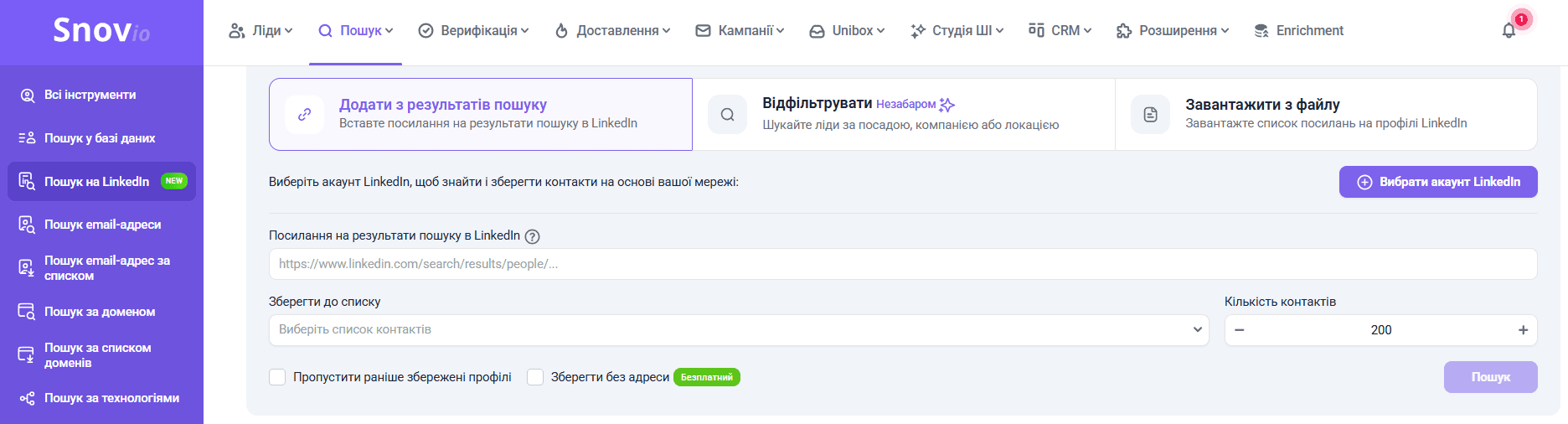
Task: Open notifications bell icon
Action: tap(1509, 31)
